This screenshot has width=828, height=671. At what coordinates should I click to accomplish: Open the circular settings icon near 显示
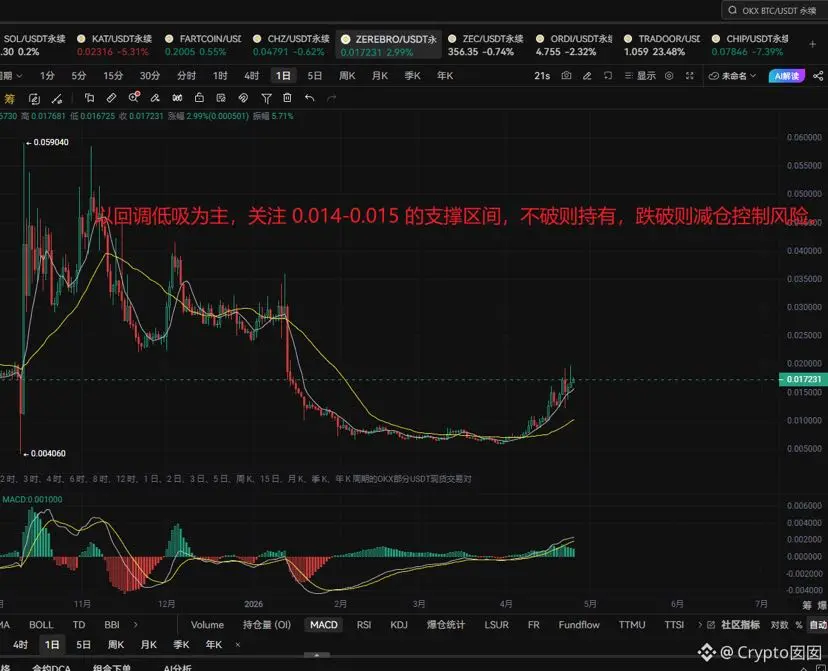(x=669, y=75)
